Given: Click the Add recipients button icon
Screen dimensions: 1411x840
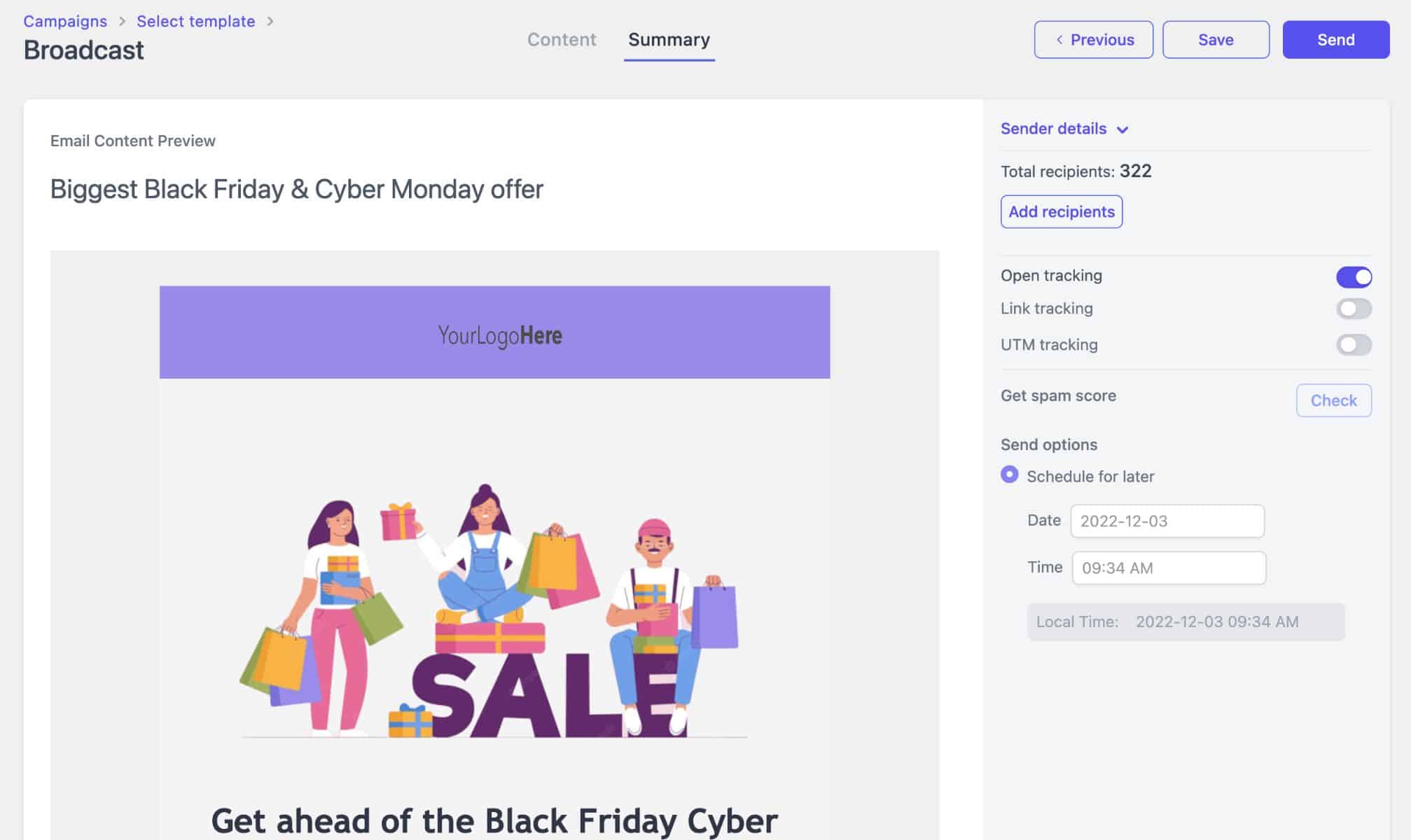Looking at the screenshot, I should 1061,211.
